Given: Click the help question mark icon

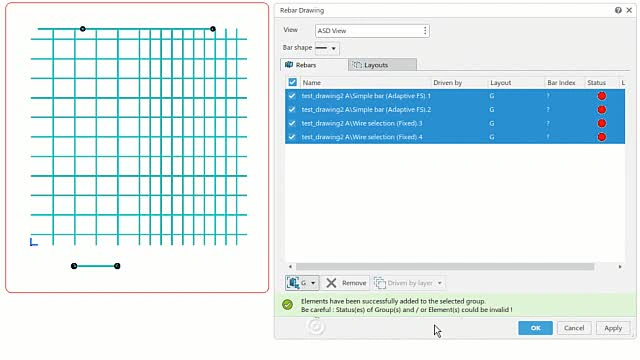Looking at the screenshot, I should [x=618, y=10].
